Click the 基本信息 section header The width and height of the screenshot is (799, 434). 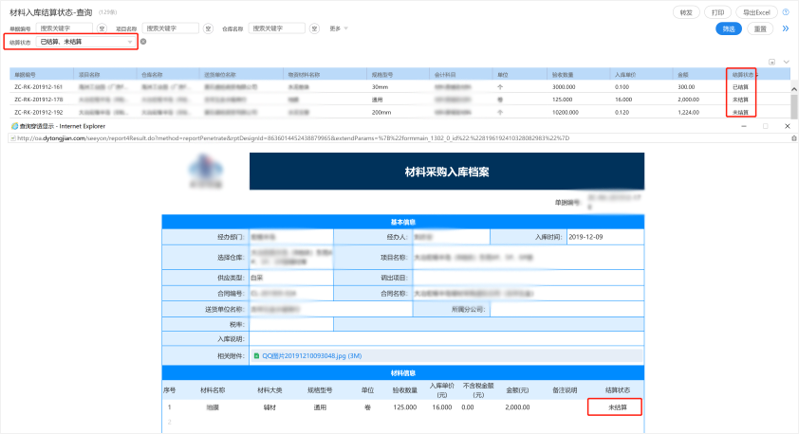click(x=403, y=222)
